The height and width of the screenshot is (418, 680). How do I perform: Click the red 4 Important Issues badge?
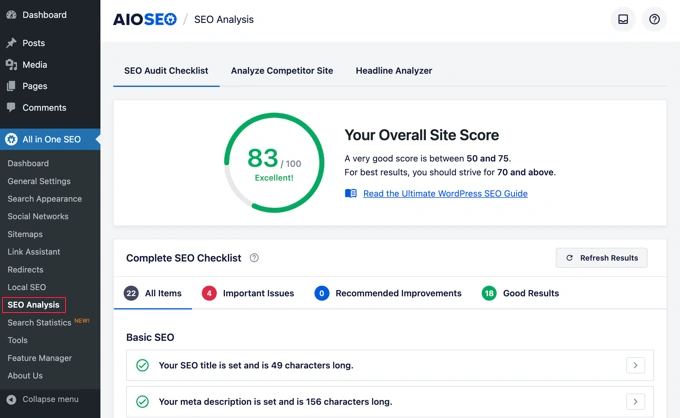[209, 293]
